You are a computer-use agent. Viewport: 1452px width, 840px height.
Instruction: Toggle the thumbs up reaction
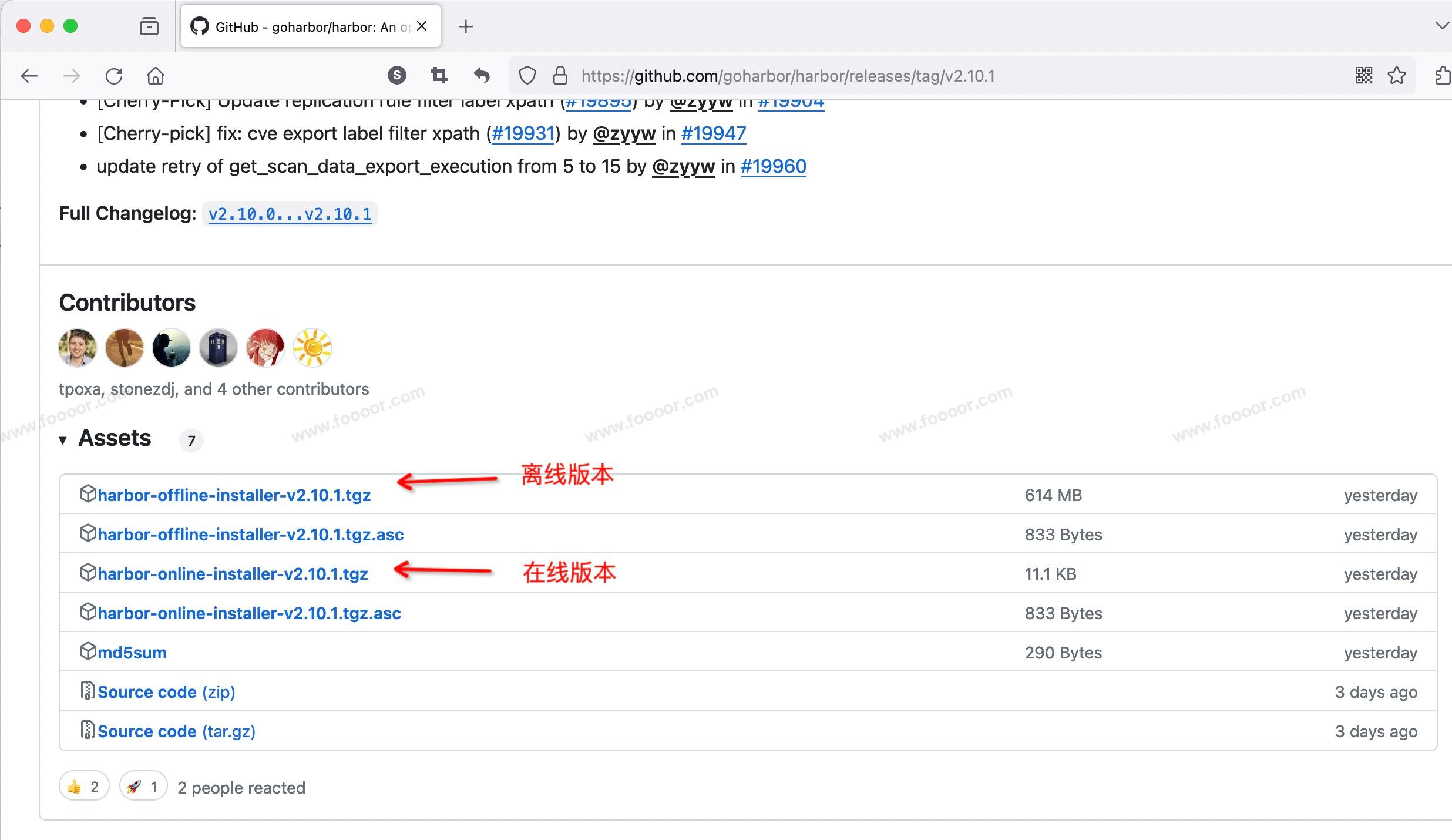[x=84, y=787]
